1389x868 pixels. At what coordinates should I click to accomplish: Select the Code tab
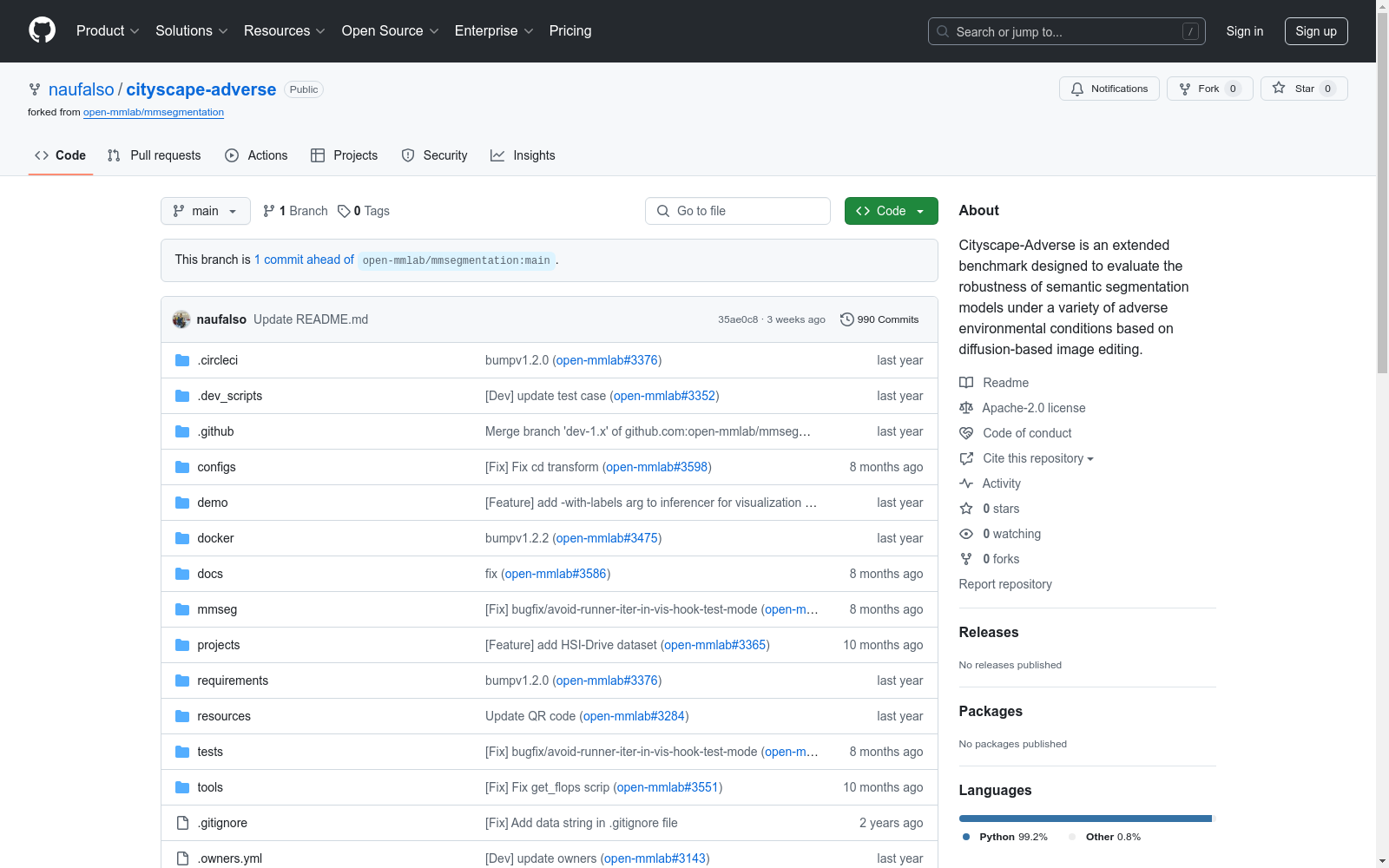61,155
